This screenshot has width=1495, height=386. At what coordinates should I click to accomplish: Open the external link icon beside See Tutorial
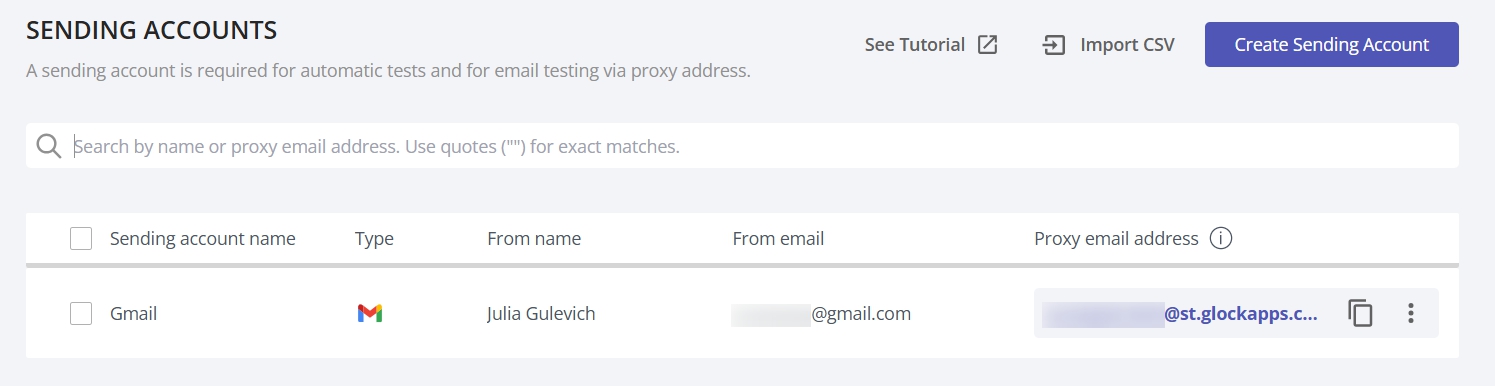tap(988, 45)
